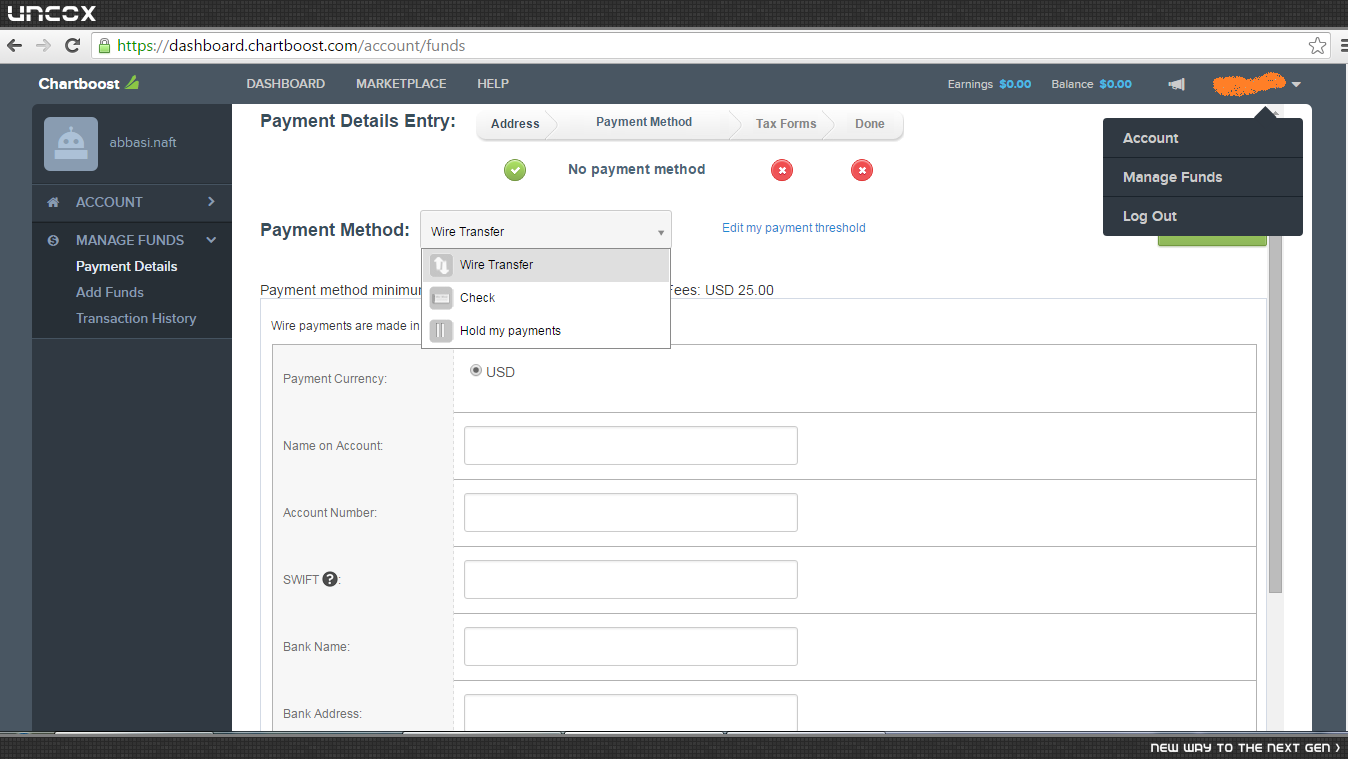Reload the page with the refresh icon
This screenshot has height=759, width=1348.
72,45
